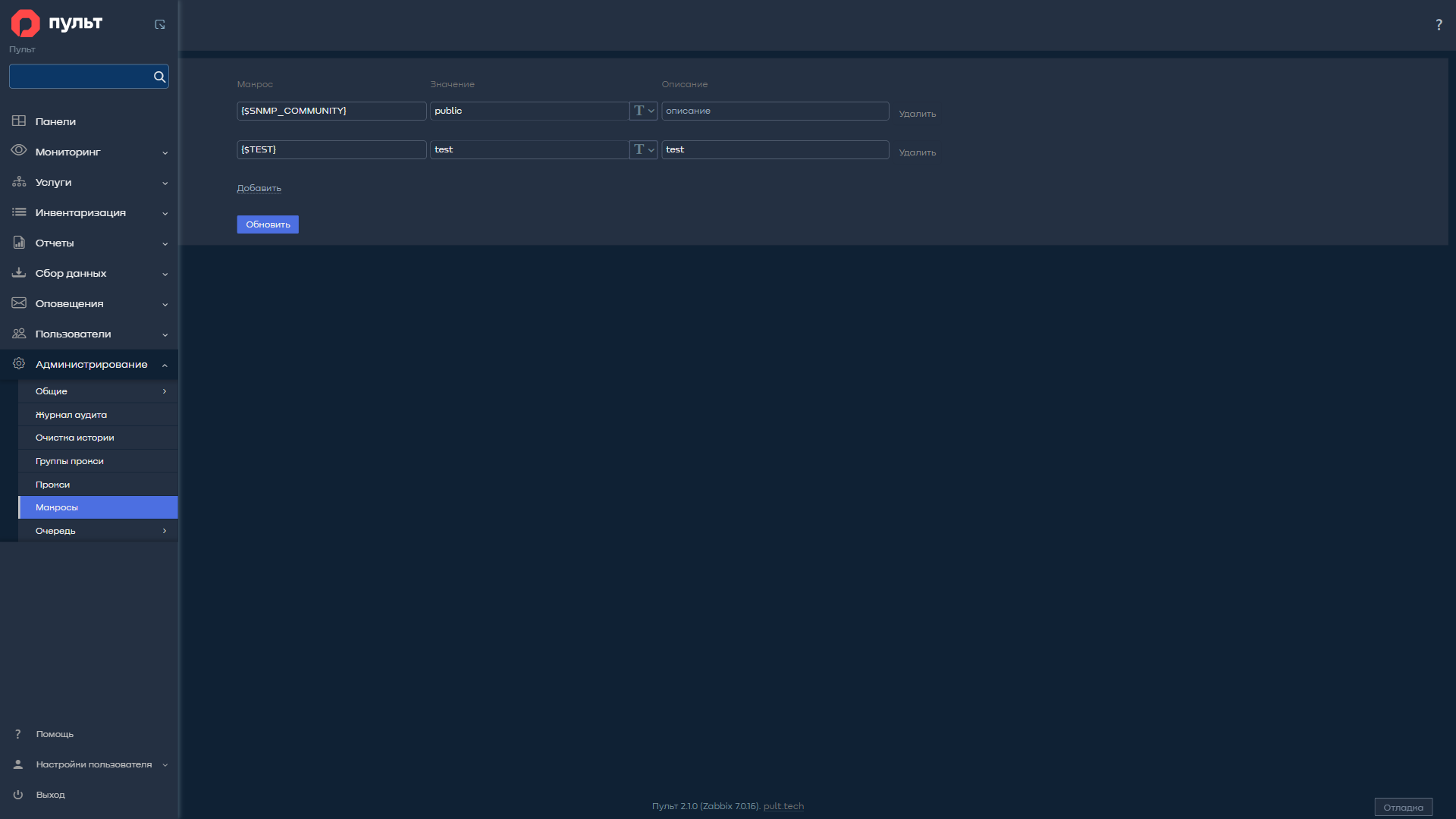The height and width of the screenshot is (819, 1456).
Task: Click the search magnifier icon
Action: (x=159, y=77)
